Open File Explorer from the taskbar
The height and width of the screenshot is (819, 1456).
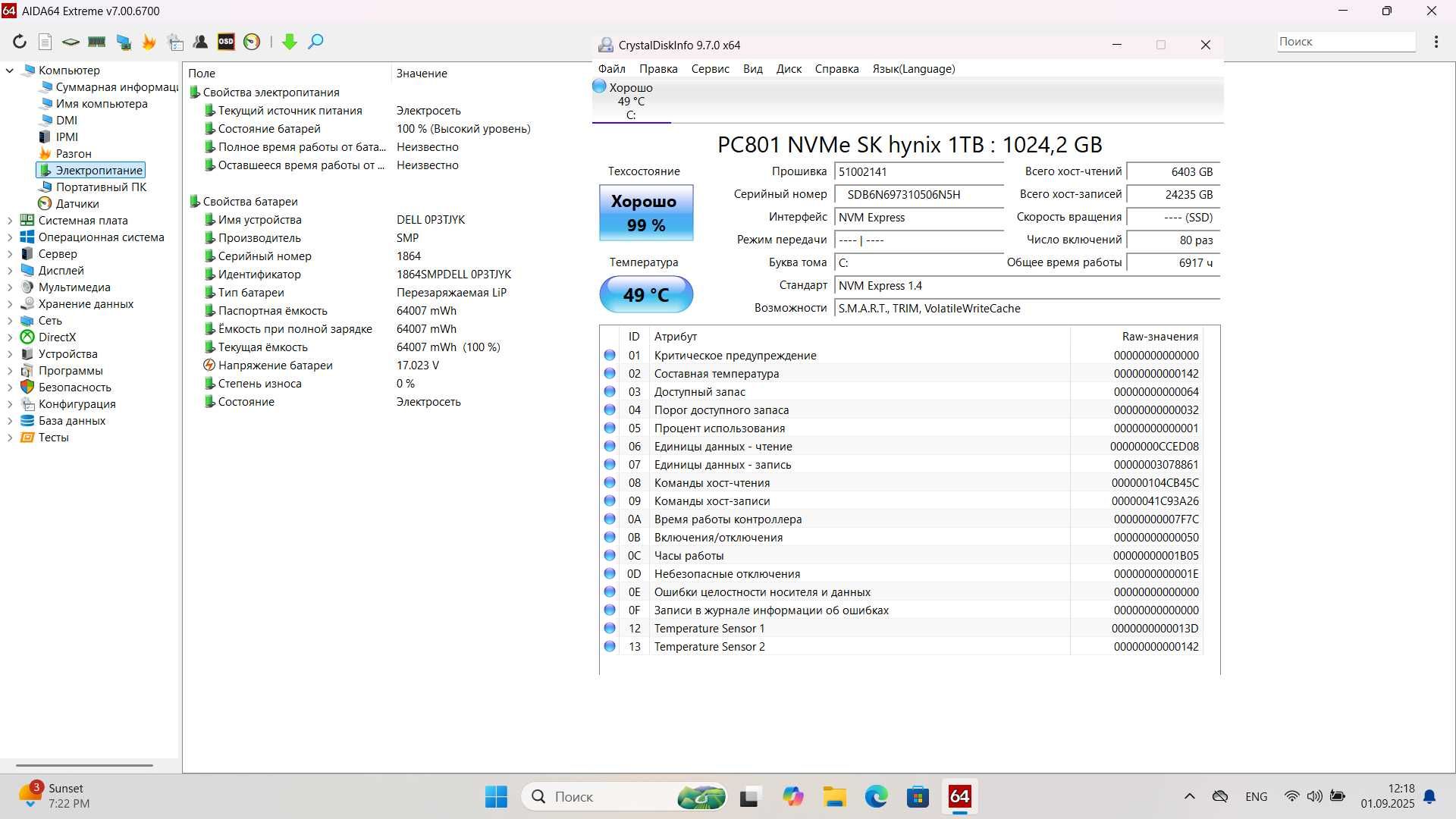tap(835, 796)
